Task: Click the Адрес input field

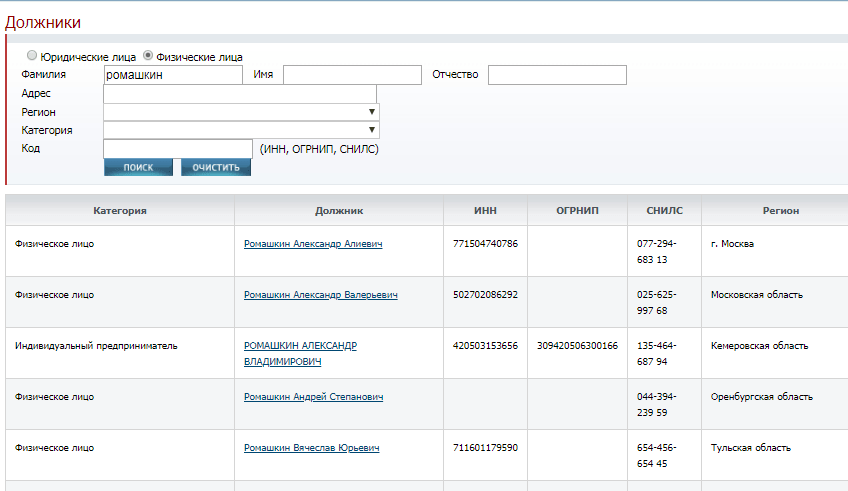Action: [x=240, y=93]
